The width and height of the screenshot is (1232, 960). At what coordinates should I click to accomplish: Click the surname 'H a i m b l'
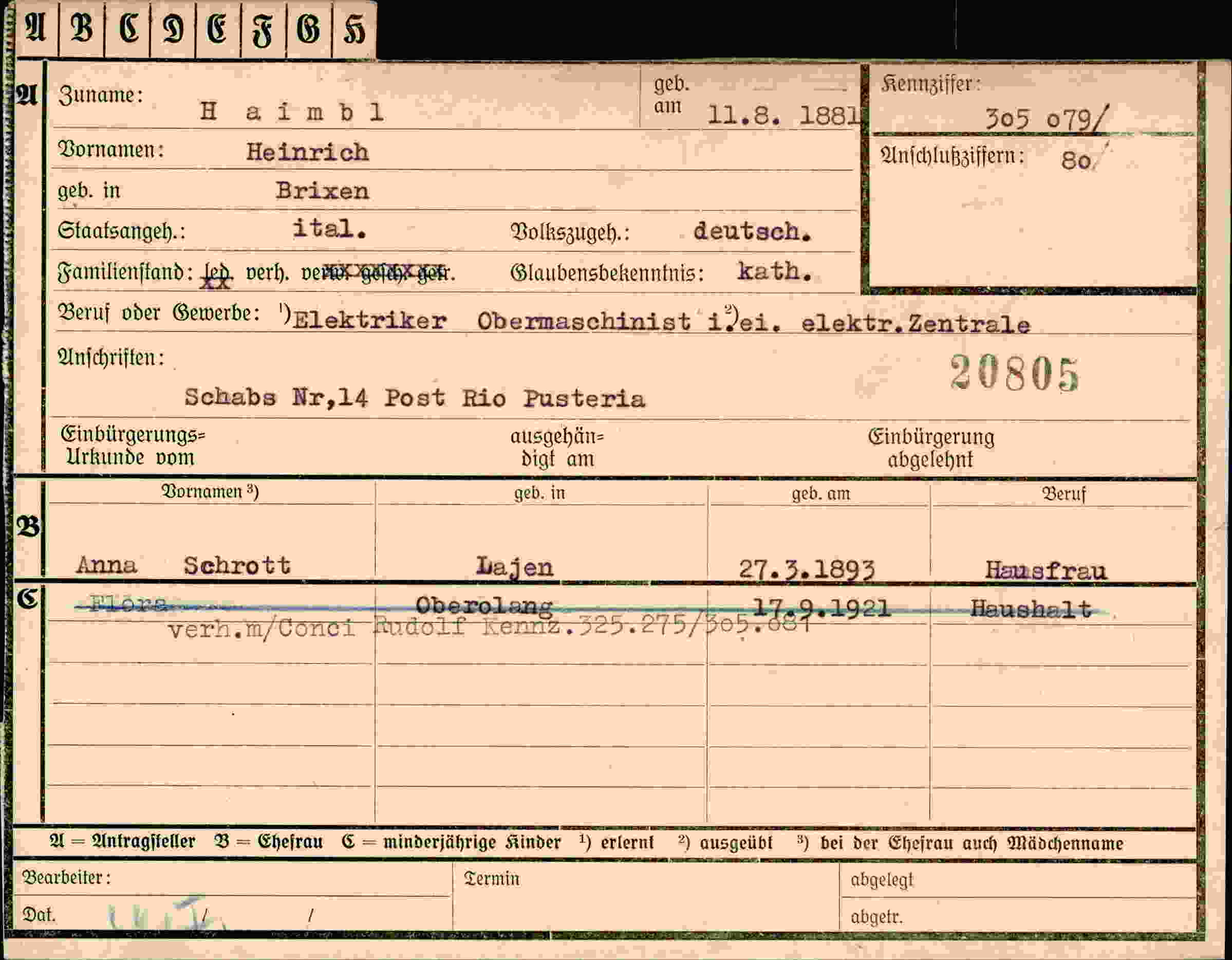292,112
